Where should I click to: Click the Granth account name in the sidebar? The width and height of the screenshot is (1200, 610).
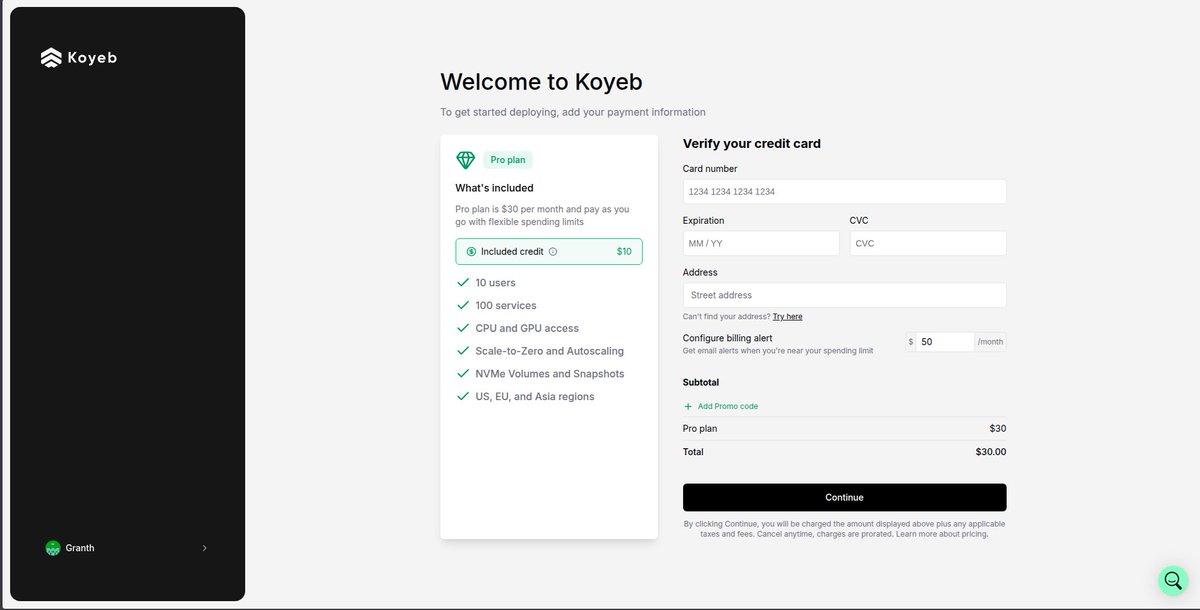[80, 548]
